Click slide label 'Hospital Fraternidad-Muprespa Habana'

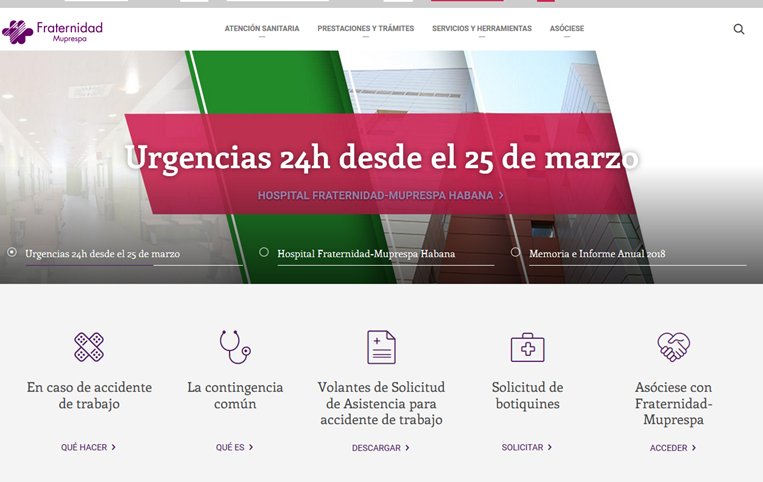366,254
